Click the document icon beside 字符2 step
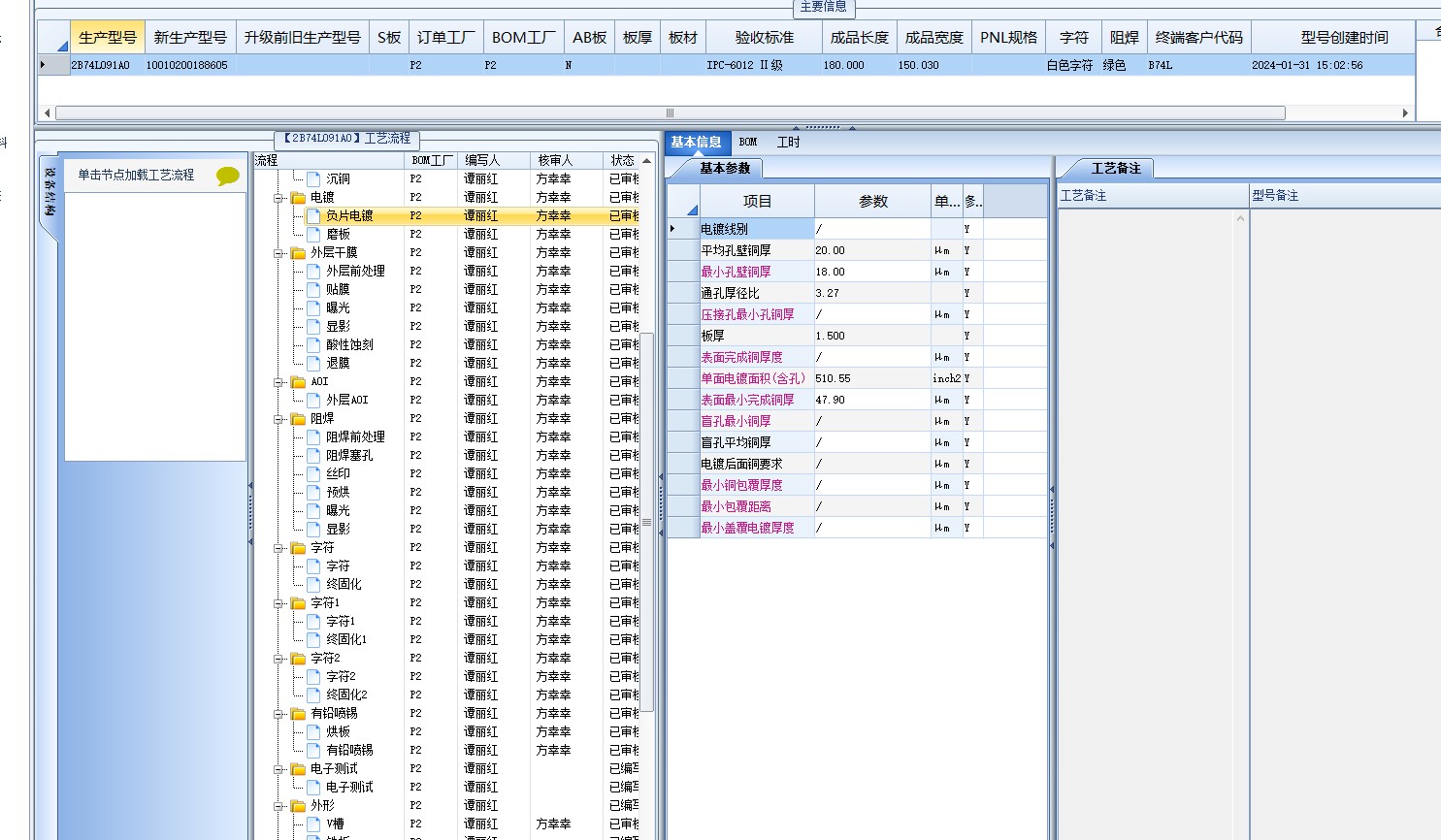This screenshot has width=1441, height=840. pyautogui.click(x=313, y=677)
